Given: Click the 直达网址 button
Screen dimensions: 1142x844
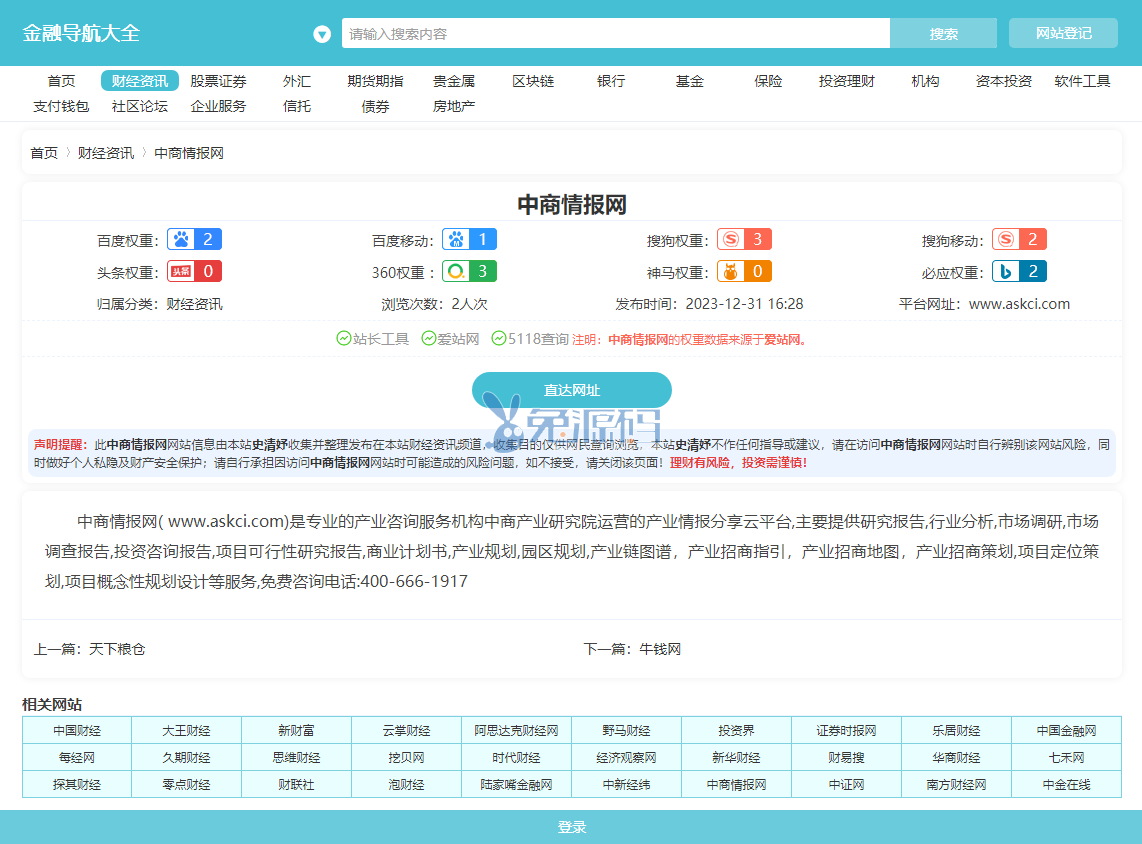Looking at the screenshot, I should coord(572,390).
